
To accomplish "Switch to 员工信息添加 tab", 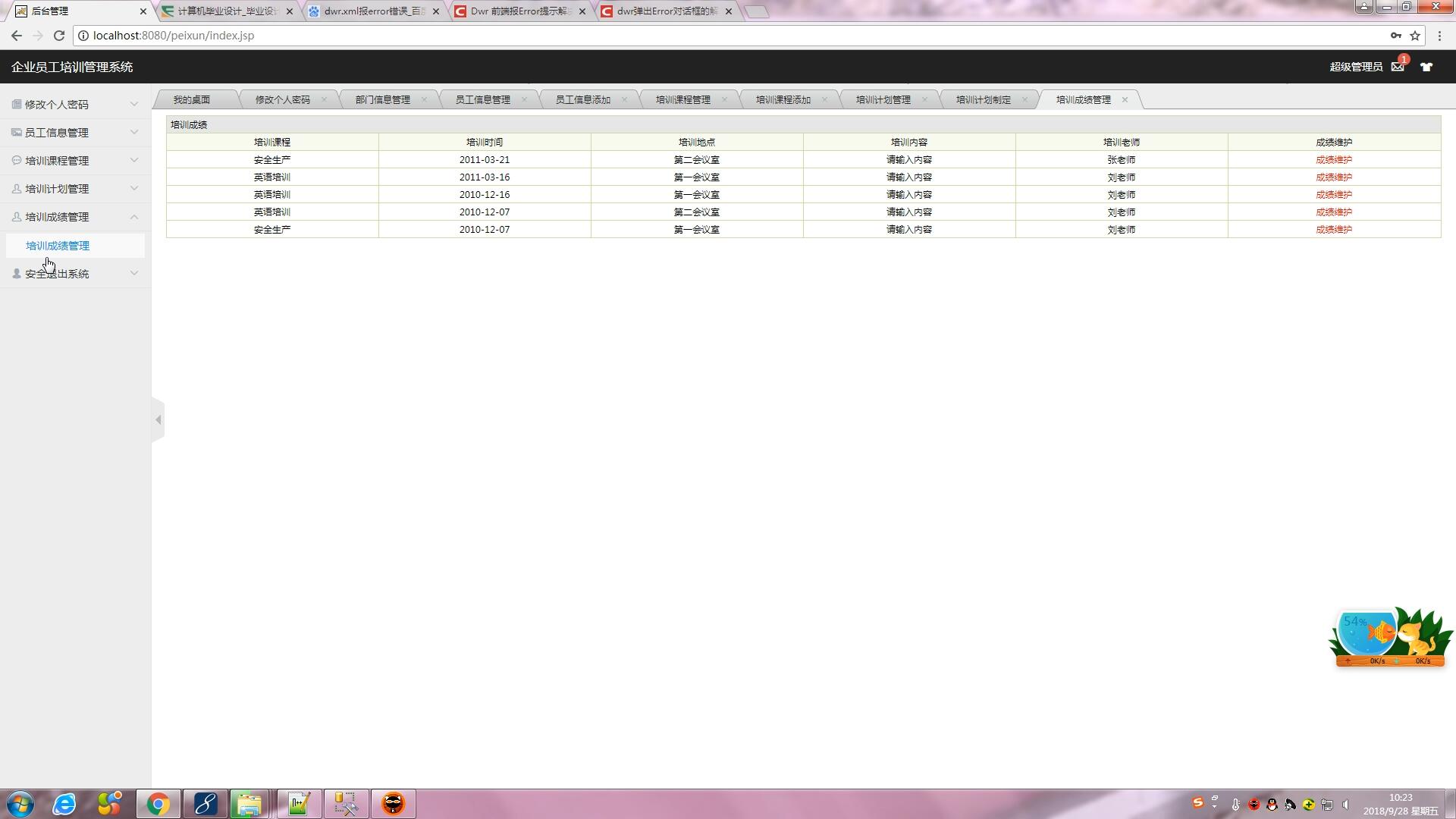I will 582,99.
